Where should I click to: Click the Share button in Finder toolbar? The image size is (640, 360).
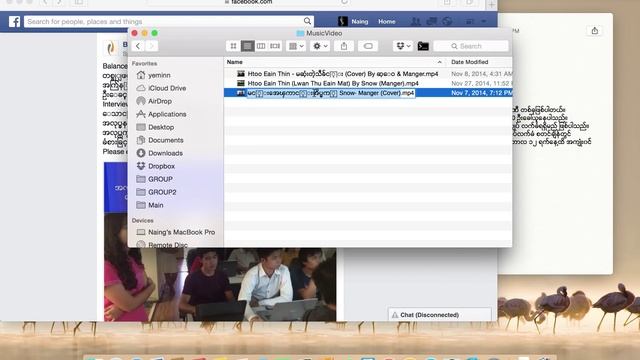[344, 46]
